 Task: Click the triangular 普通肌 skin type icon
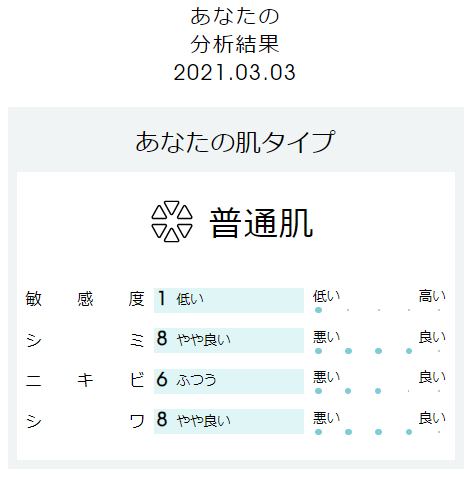(x=172, y=221)
